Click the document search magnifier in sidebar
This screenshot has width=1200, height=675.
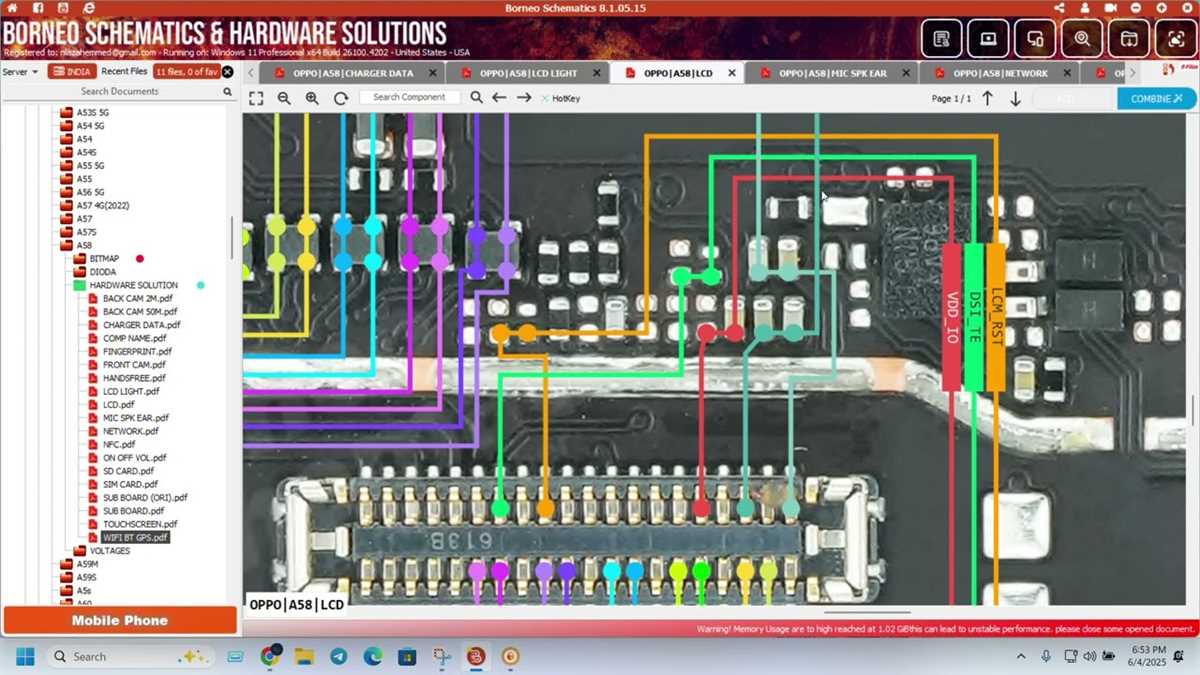coord(227,91)
